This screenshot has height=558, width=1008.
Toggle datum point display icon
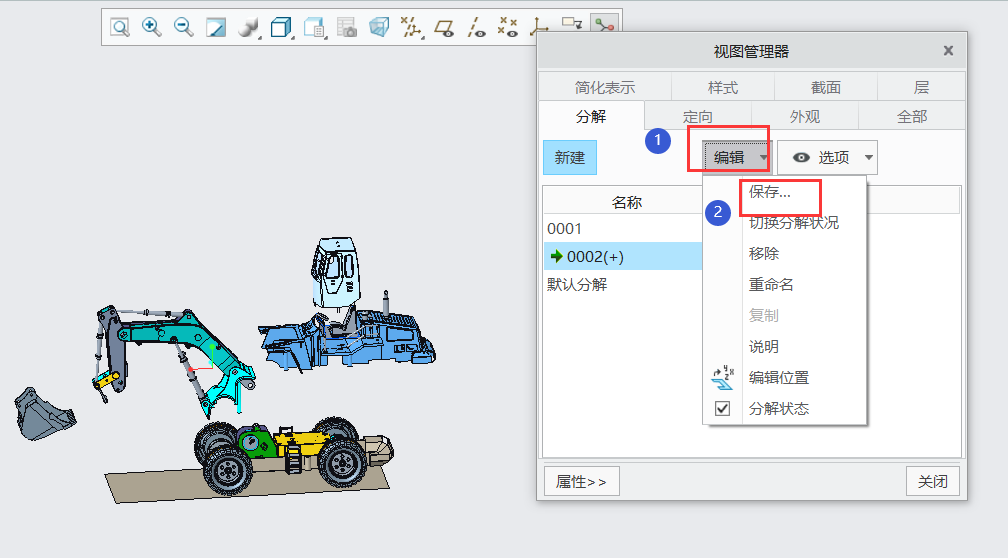(508, 27)
